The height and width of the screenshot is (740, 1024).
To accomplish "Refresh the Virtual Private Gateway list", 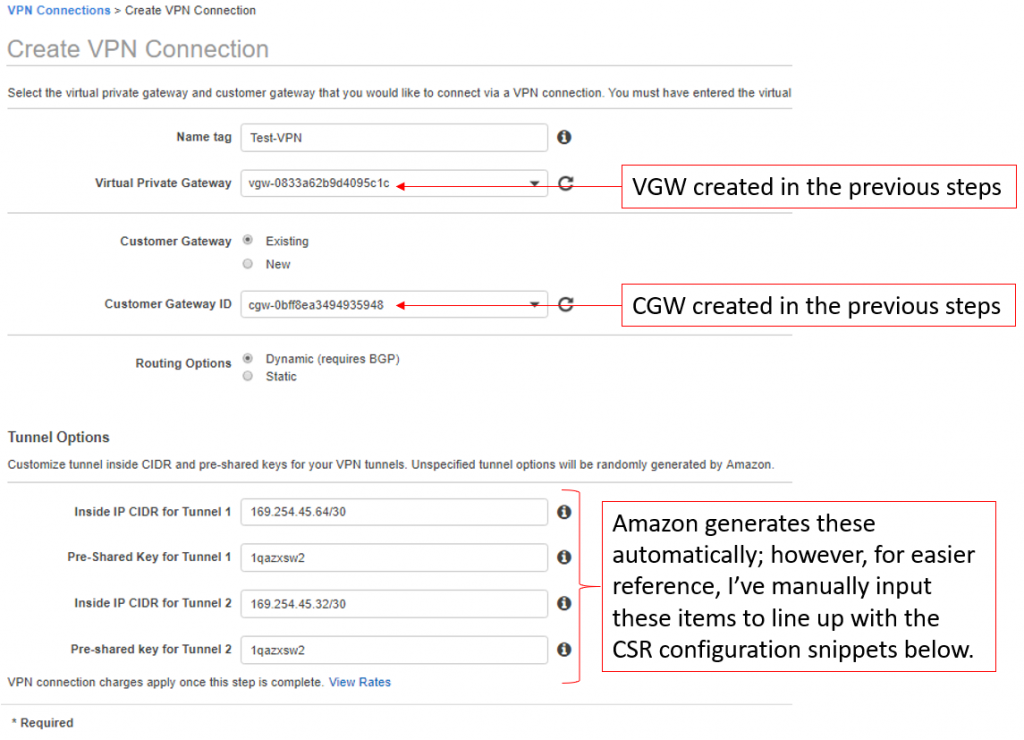I will (x=566, y=183).
